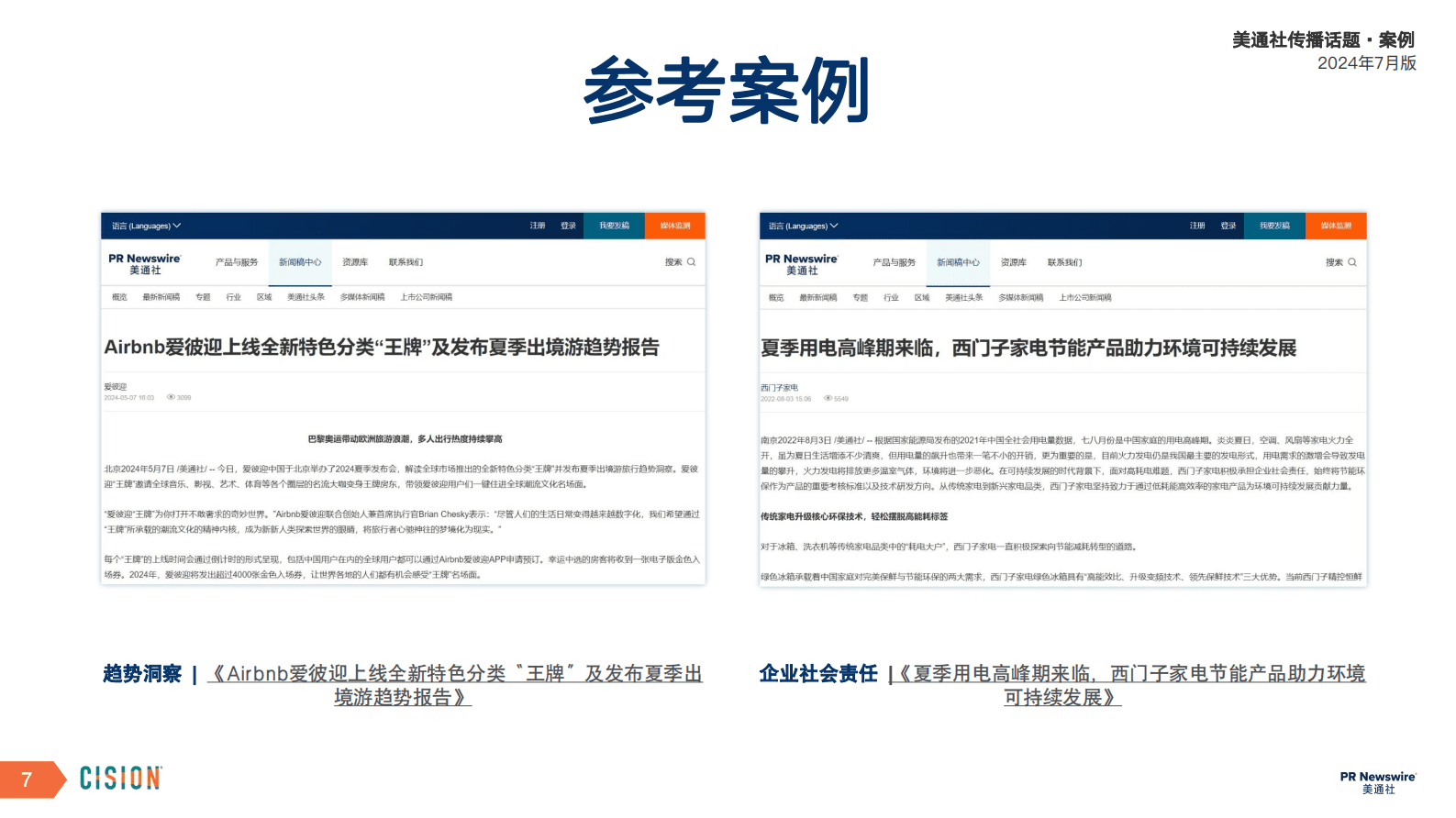
Task: Click 专题 subnav in the Airbnb page
Action: pyautogui.click(x=203, y=297)
